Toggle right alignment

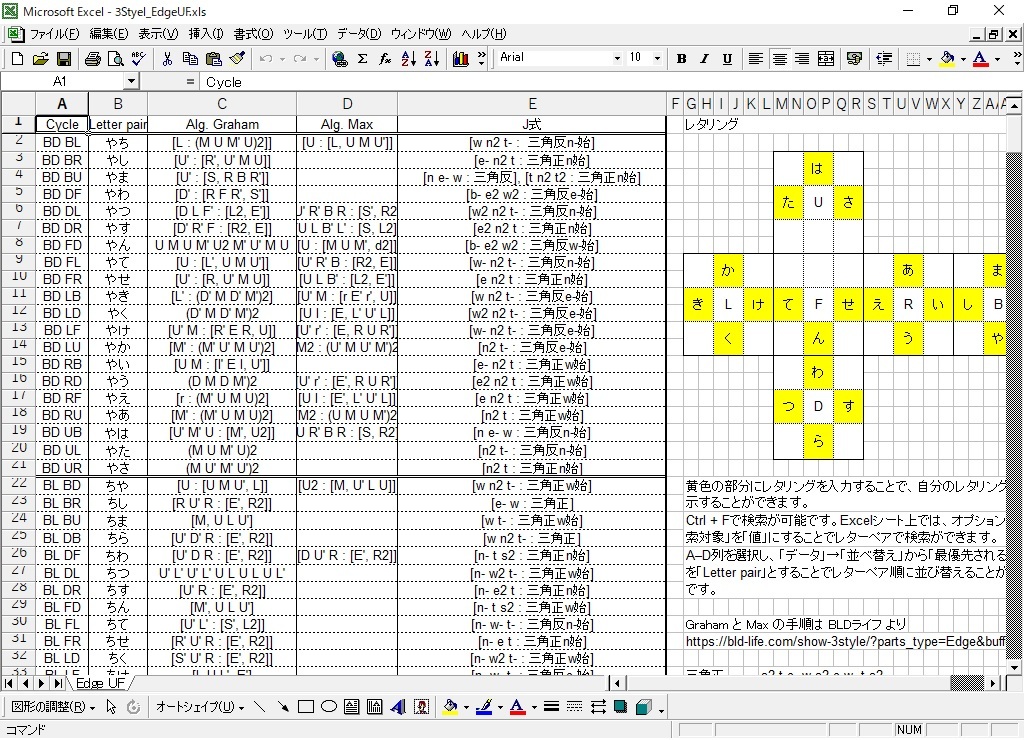pyautogui.click(x=802, y=59)
